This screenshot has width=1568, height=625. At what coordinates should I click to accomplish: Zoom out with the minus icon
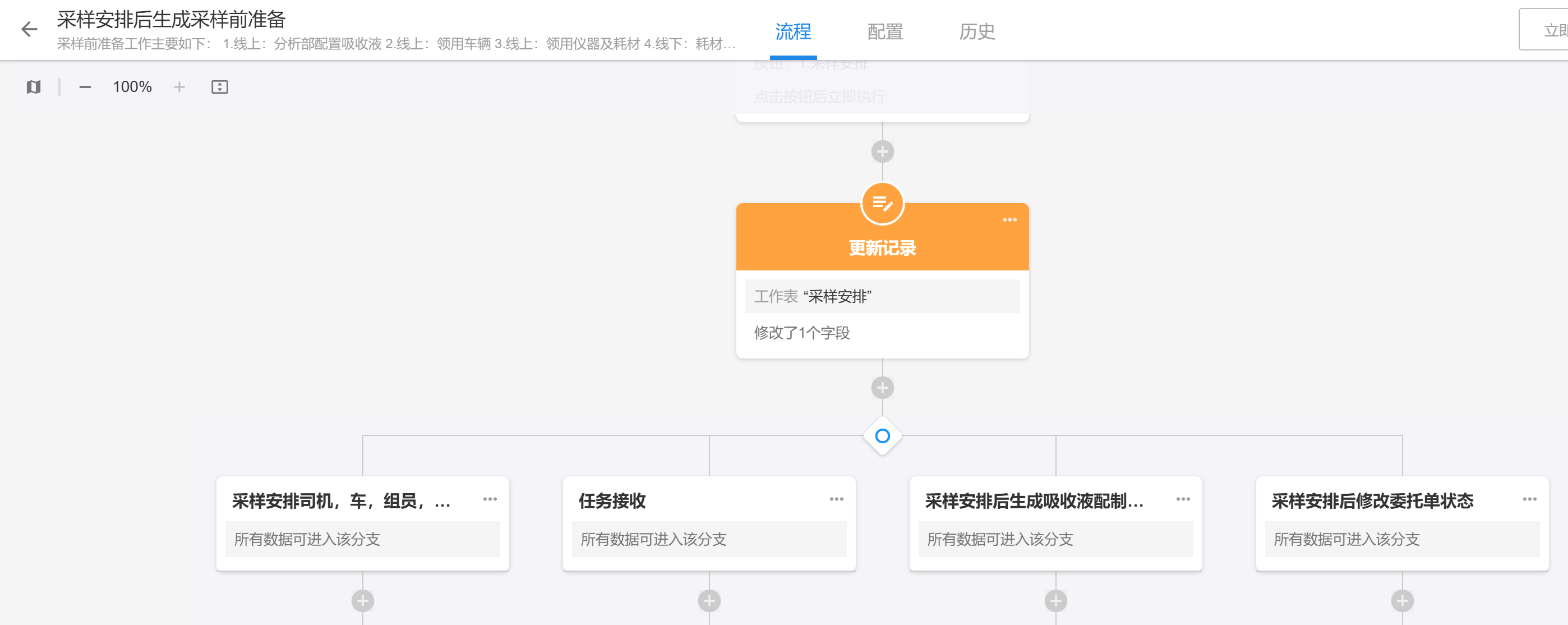pyautogui.click(x=85, y=87)
